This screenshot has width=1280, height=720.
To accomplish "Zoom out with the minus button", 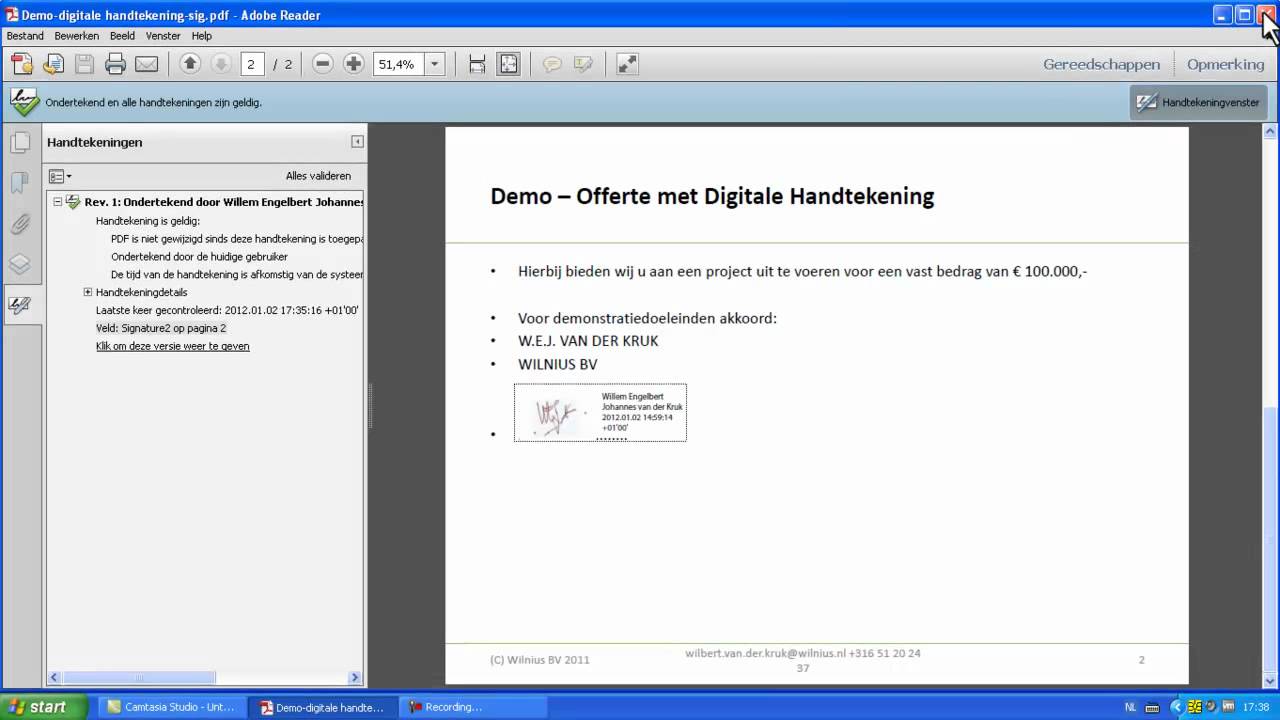I will coord(322,64).
